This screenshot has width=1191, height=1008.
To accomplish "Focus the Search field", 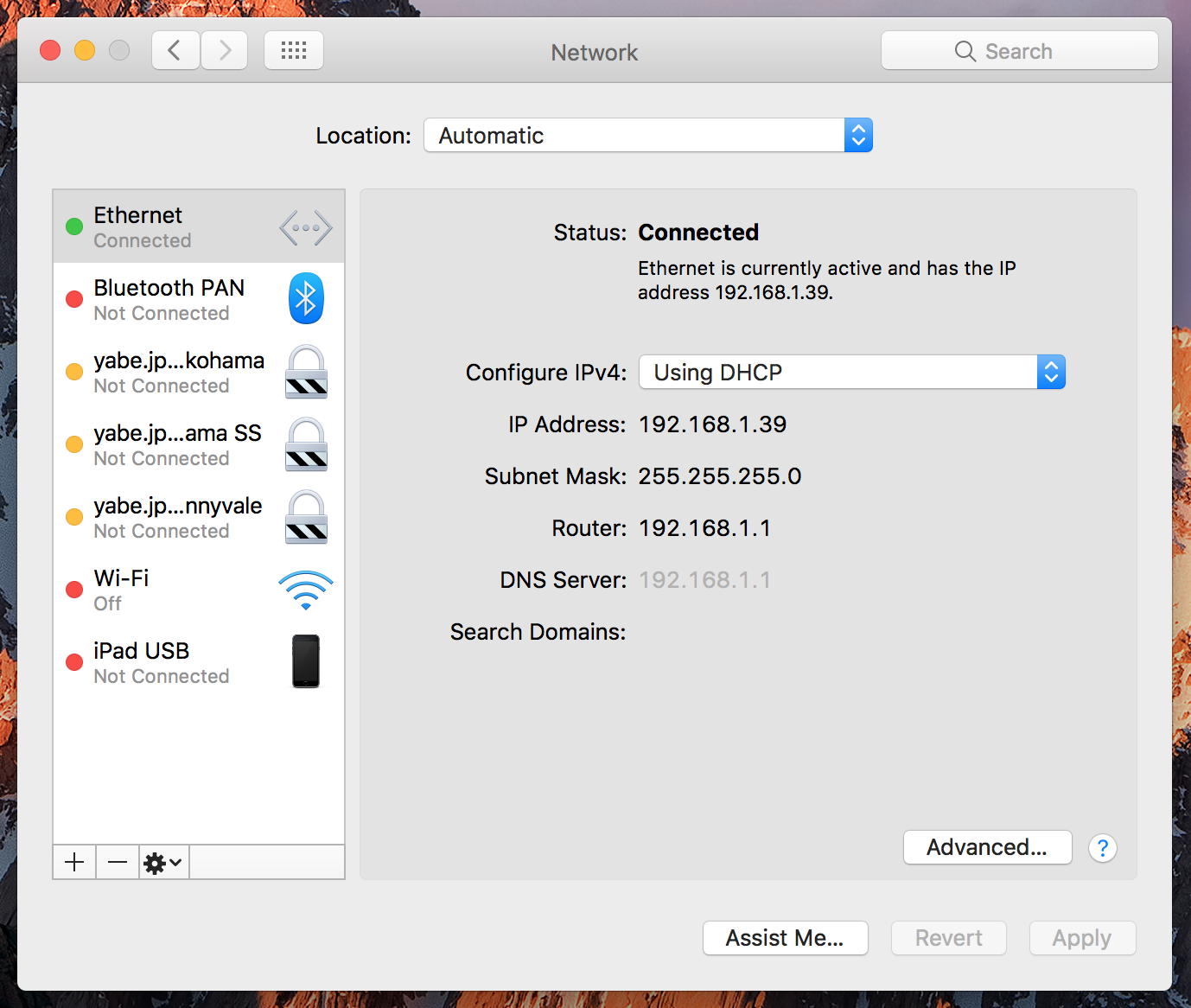I will 1020,51.
